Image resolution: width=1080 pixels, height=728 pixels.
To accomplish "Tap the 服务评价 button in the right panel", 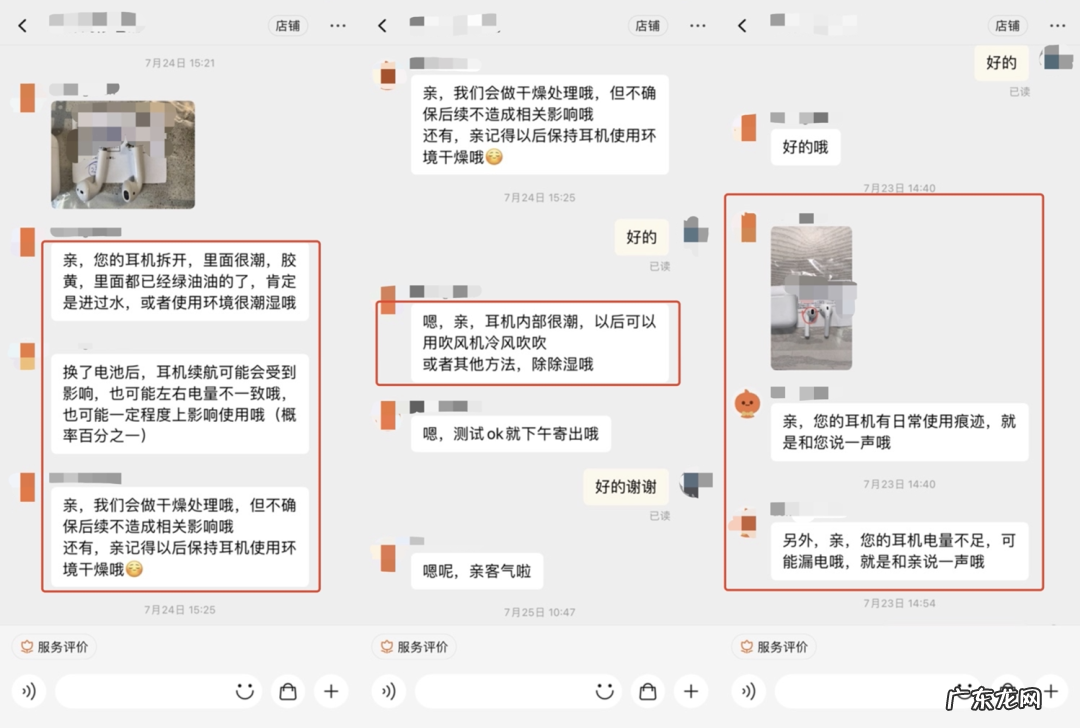I will (774, 647).
